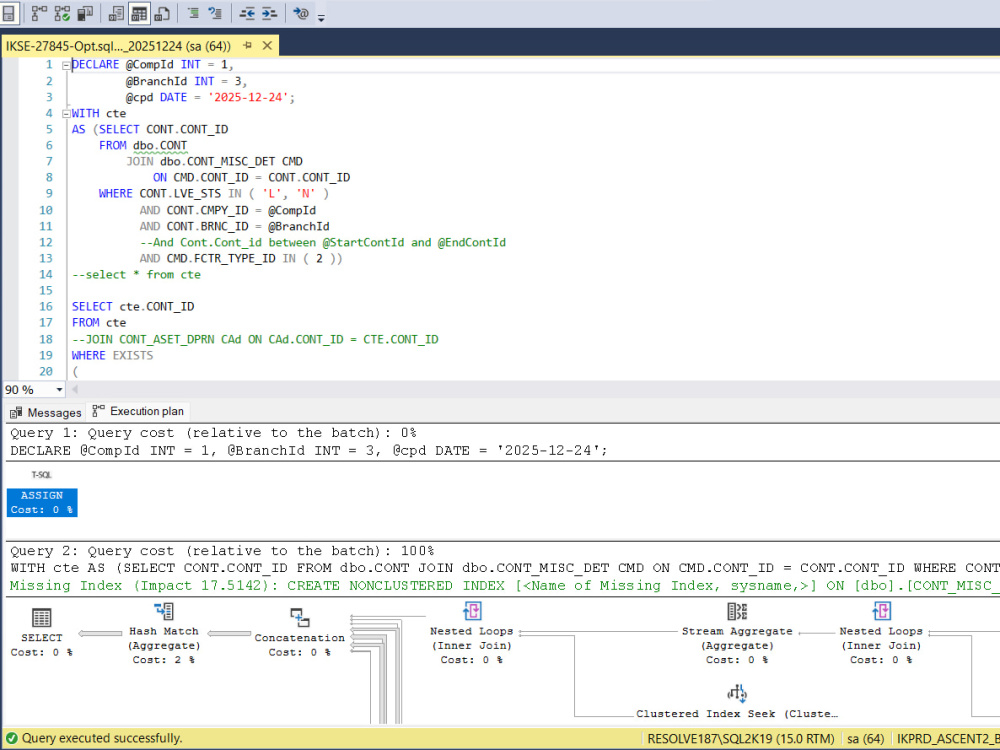Select the IKSE-27845-Opt.sql document tab
The image size is (1000, 750).
pyautogui.click(x=118, y=46)
